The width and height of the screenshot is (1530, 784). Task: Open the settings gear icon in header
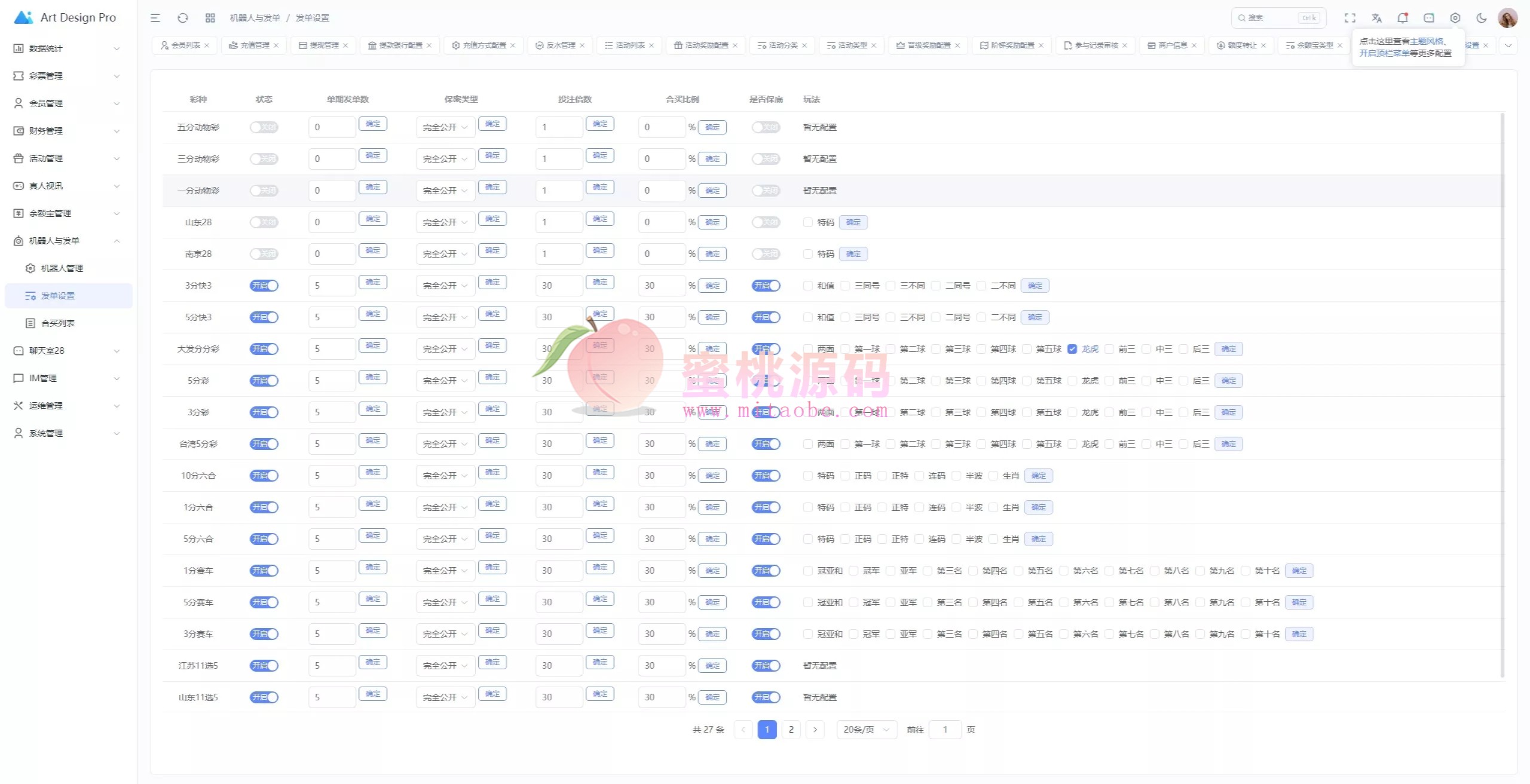click(x=1455, y=18)
